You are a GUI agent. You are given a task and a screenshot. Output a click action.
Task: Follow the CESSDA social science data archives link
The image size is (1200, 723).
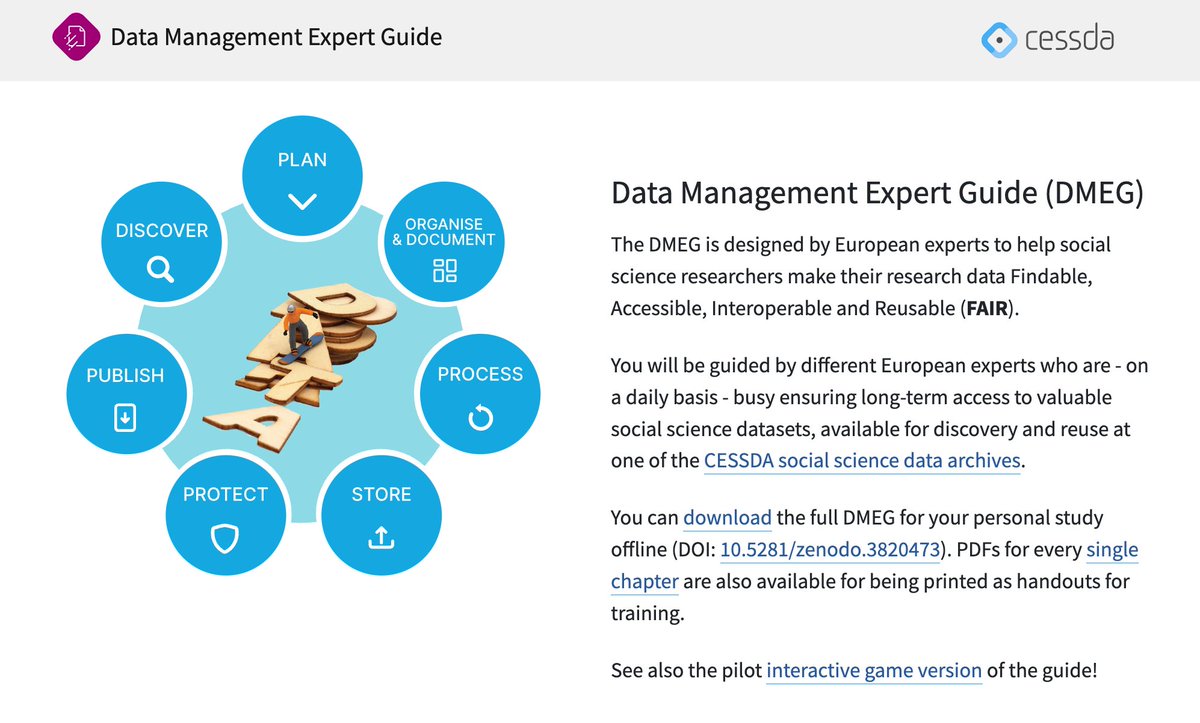click(862, 461)
